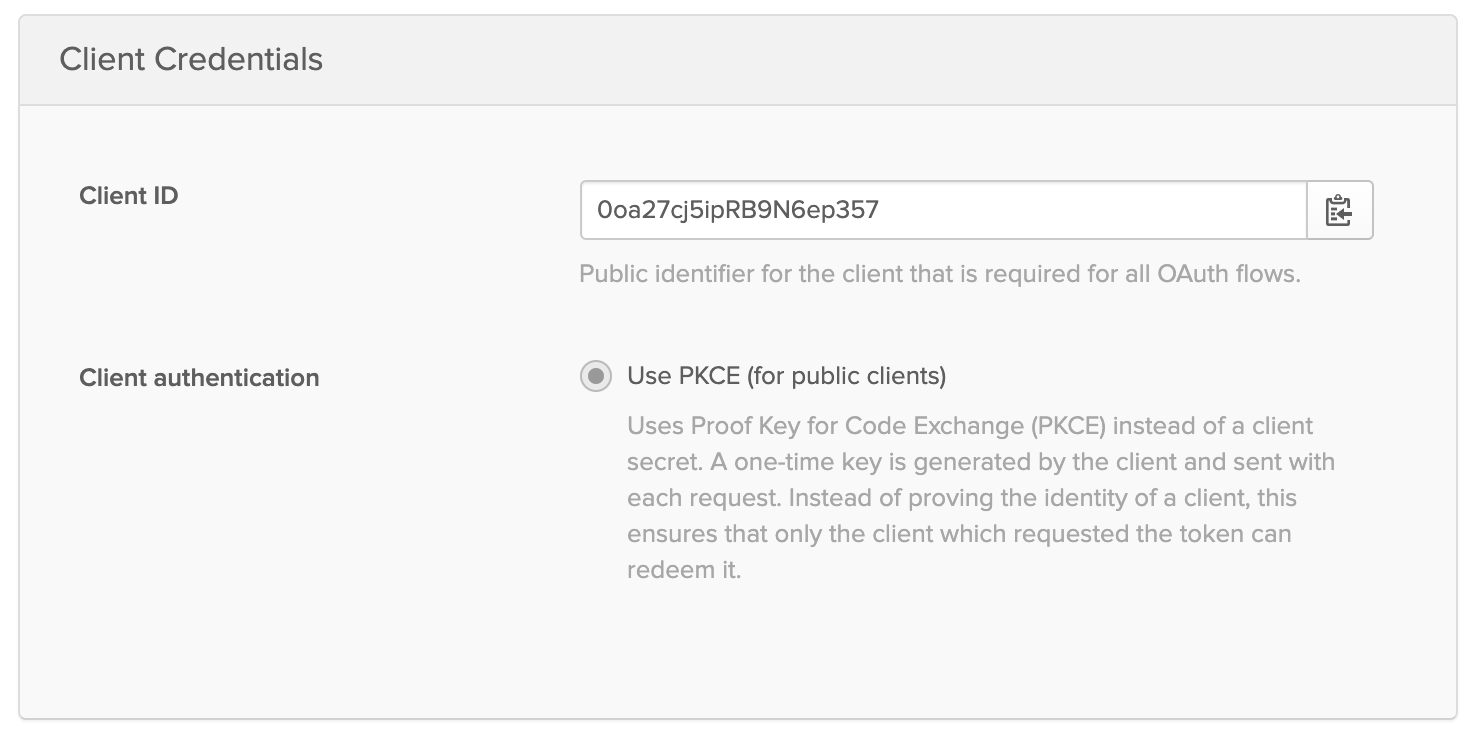Click the words 'instead of a client'
This screenshot has width=1478, height=742.
pos(1212,426)
